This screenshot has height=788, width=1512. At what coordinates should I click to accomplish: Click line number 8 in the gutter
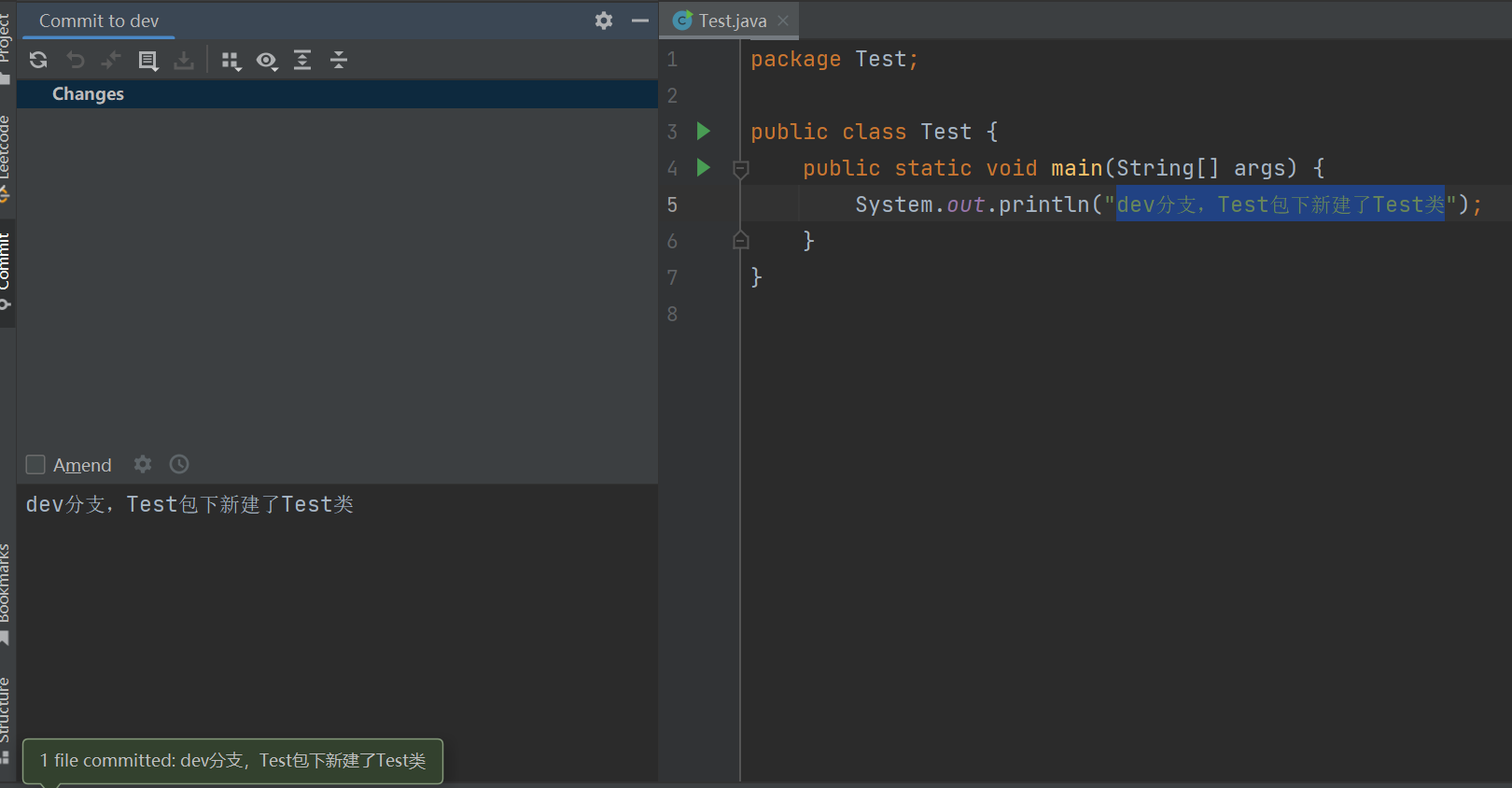(672, 314)
